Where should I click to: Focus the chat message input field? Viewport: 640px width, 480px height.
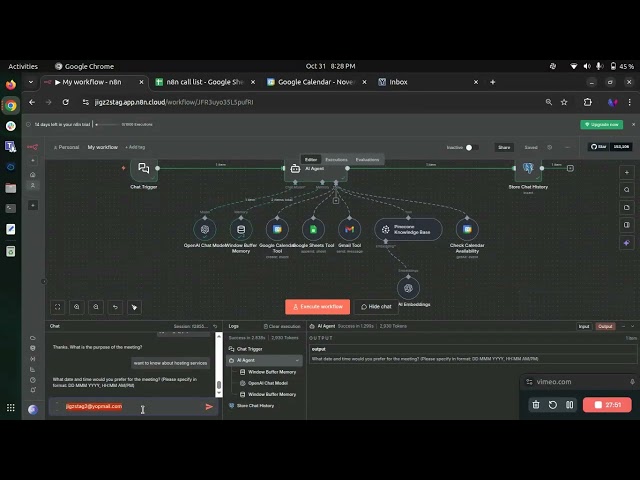coord(131,407)
